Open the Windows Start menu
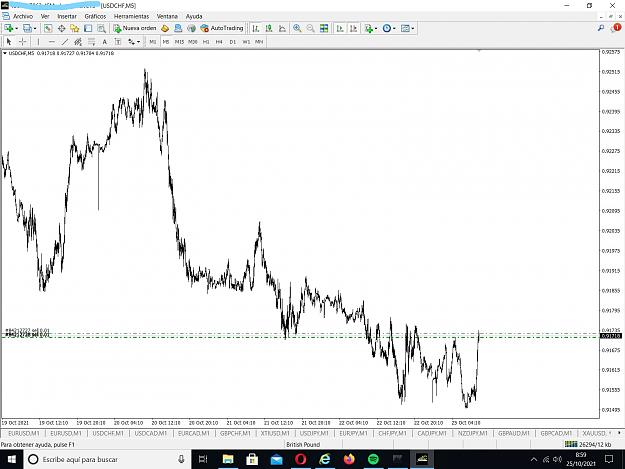Viewport: 625px width, 469px height. point(12,459)
